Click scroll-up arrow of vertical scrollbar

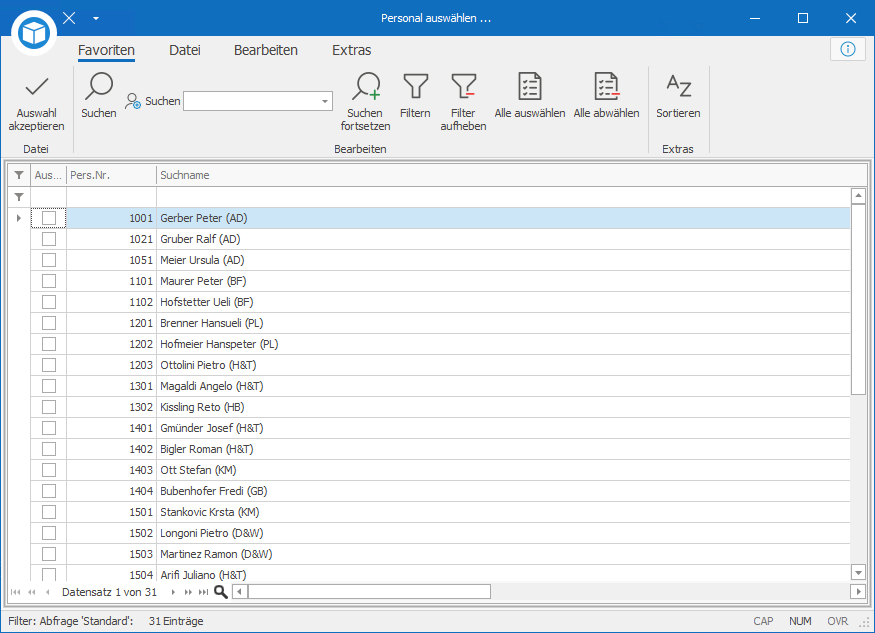(x=858, y=195)
